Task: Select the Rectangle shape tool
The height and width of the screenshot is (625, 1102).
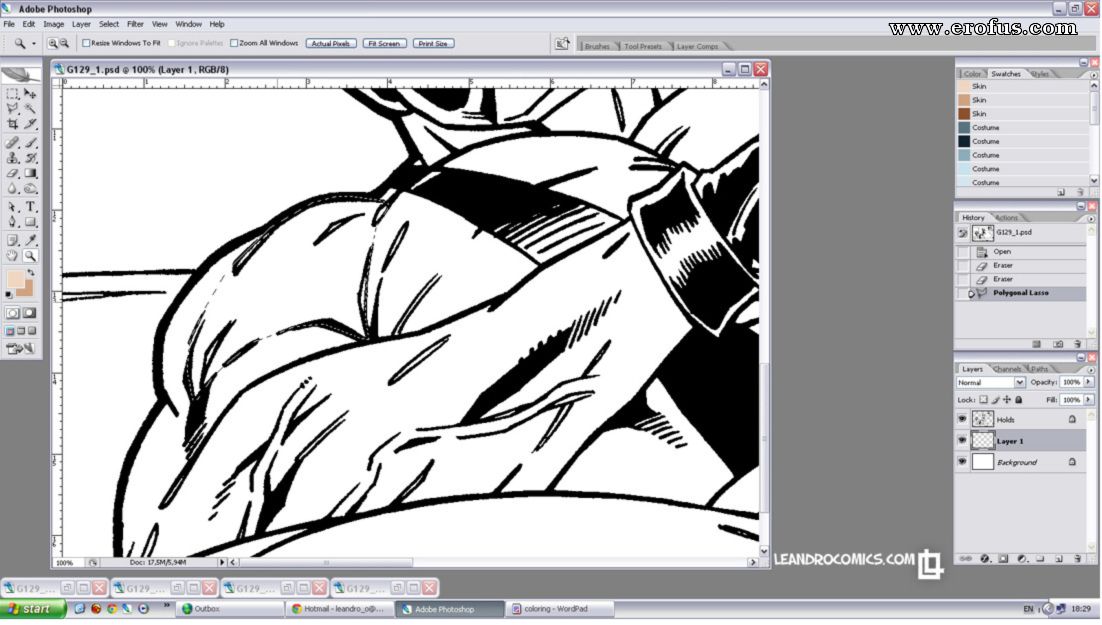Action: (30, 222)
